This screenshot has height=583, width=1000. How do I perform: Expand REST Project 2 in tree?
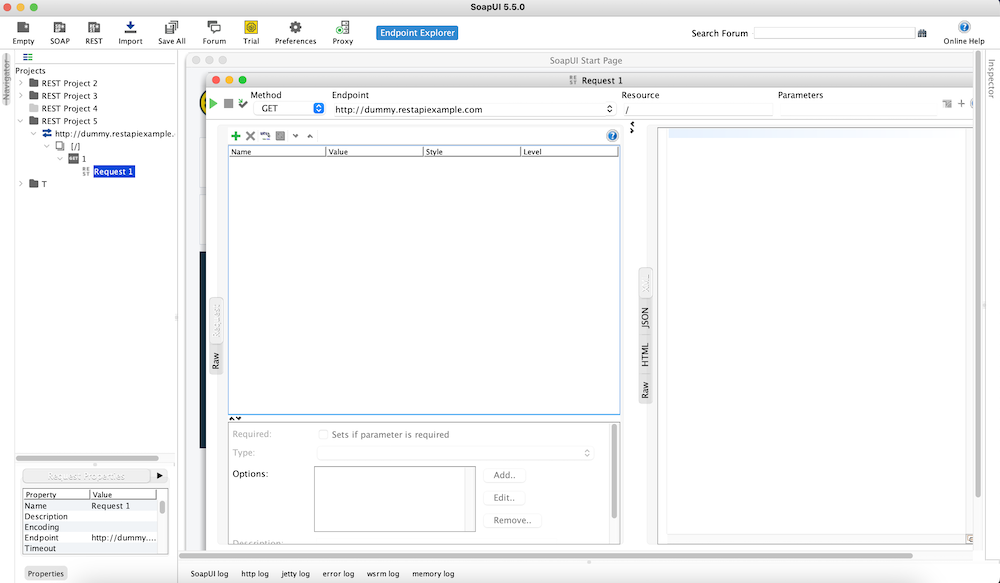click(x=21, y=83)
